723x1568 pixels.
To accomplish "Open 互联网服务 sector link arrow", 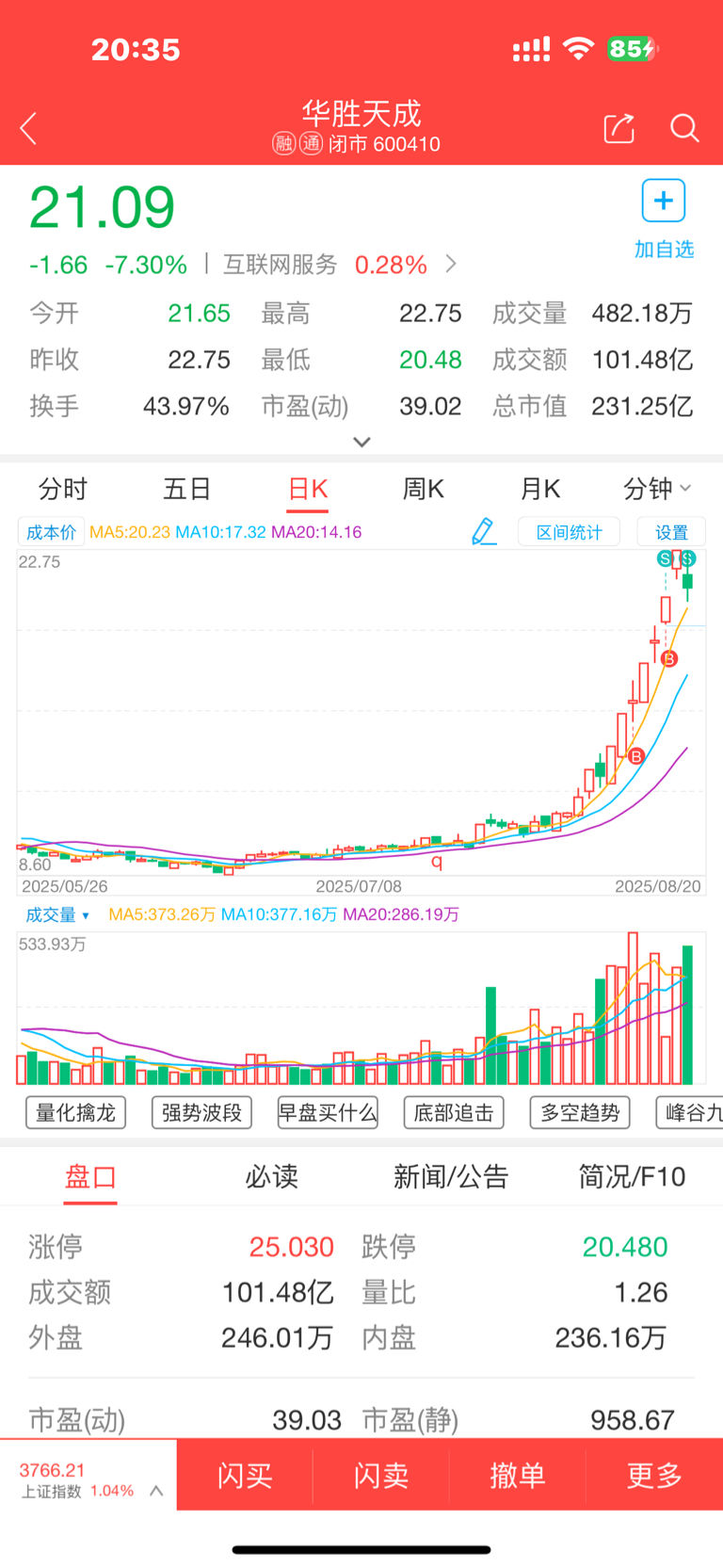I will click(451, 264).
